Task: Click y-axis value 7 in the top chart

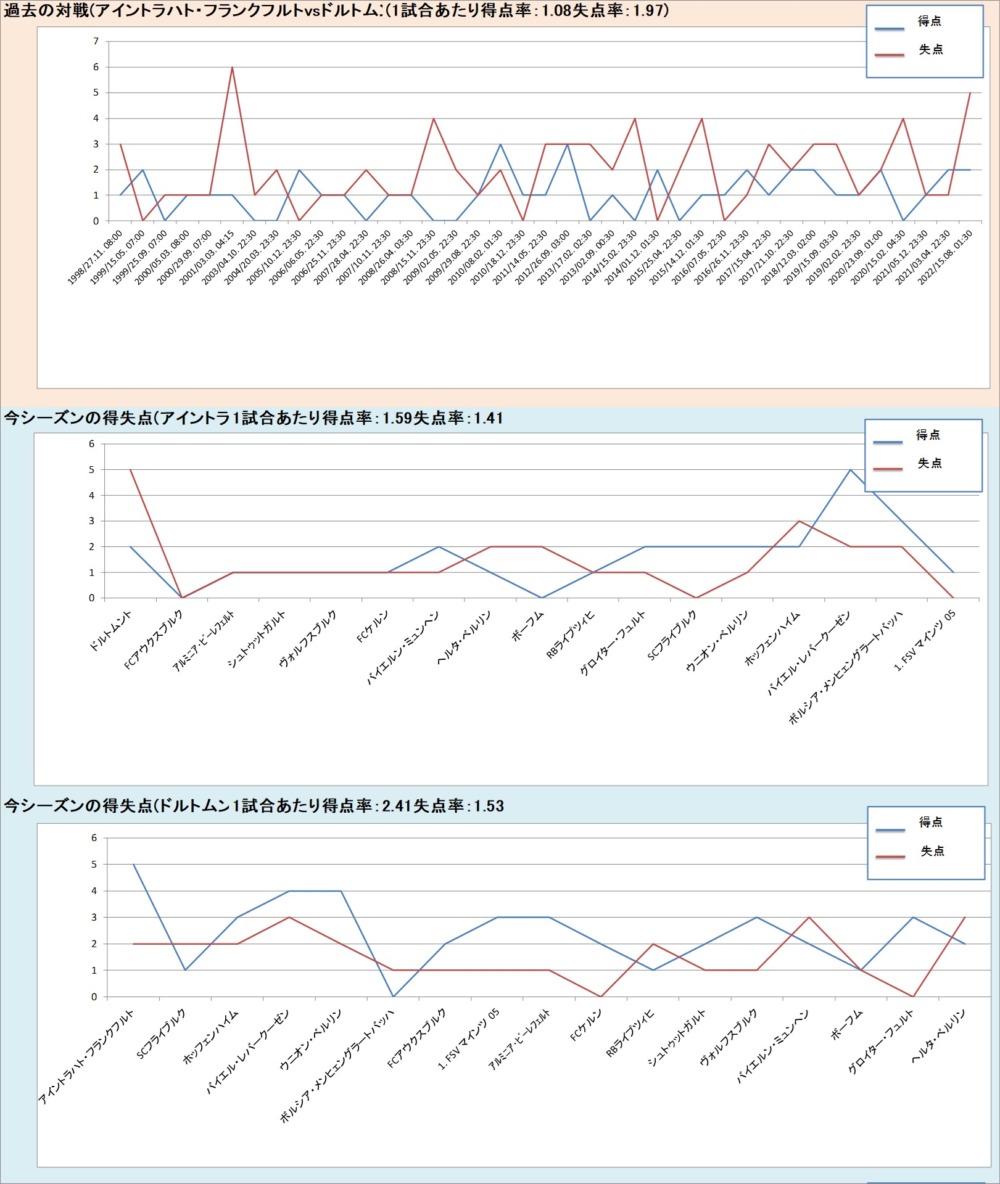Action: tap(95, 41)
